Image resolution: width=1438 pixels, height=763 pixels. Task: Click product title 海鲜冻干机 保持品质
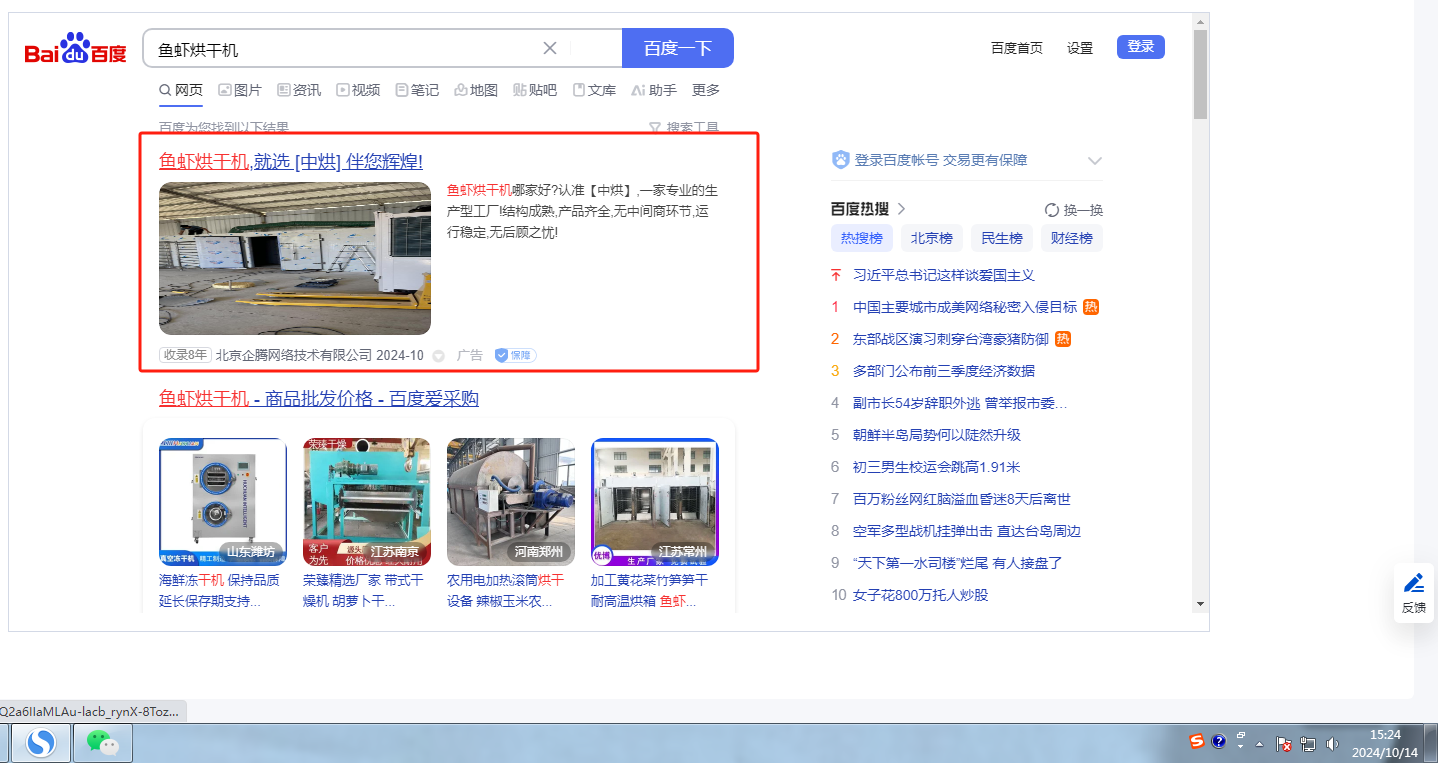(220, 590)
